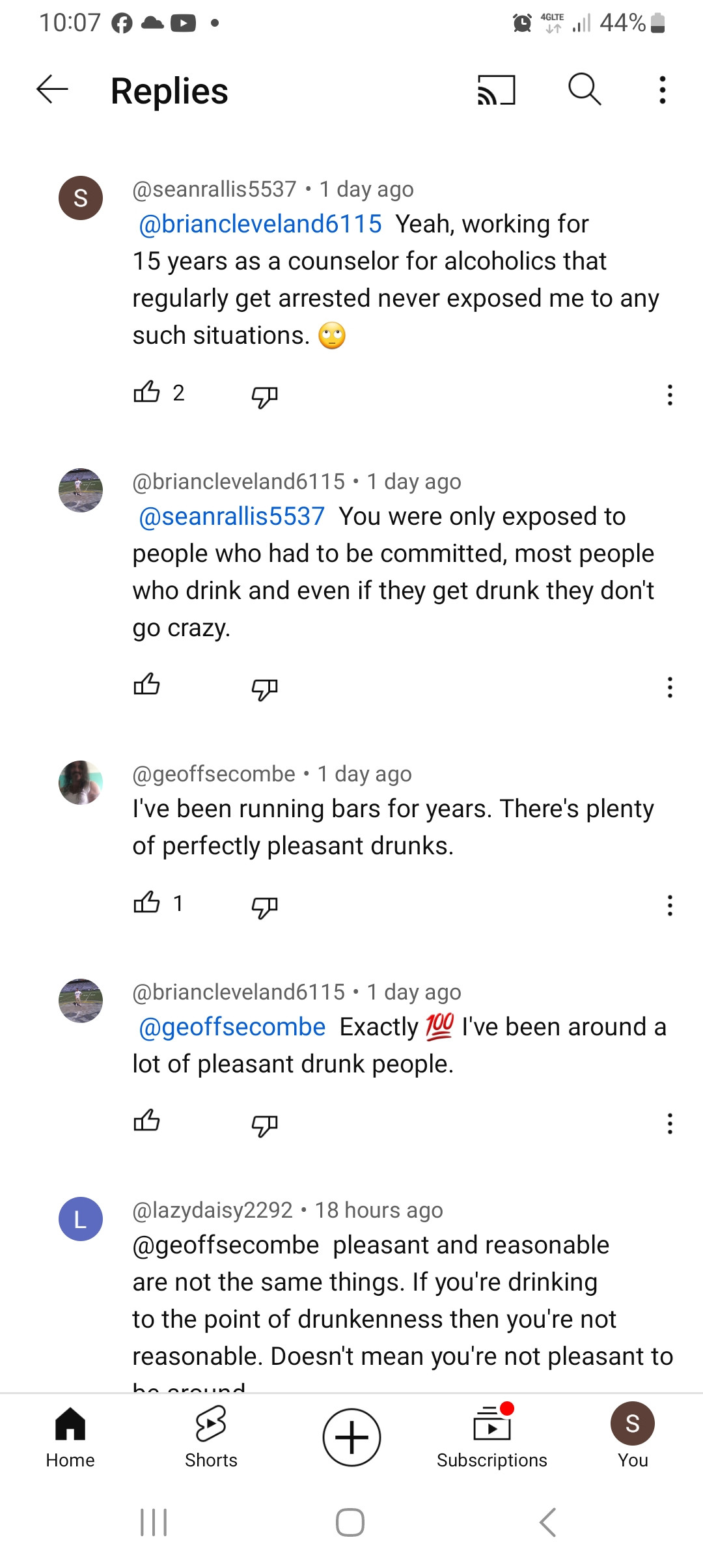
Task: Tap the plus create button
Action: pyautogui.click(x=351, y=1437)
